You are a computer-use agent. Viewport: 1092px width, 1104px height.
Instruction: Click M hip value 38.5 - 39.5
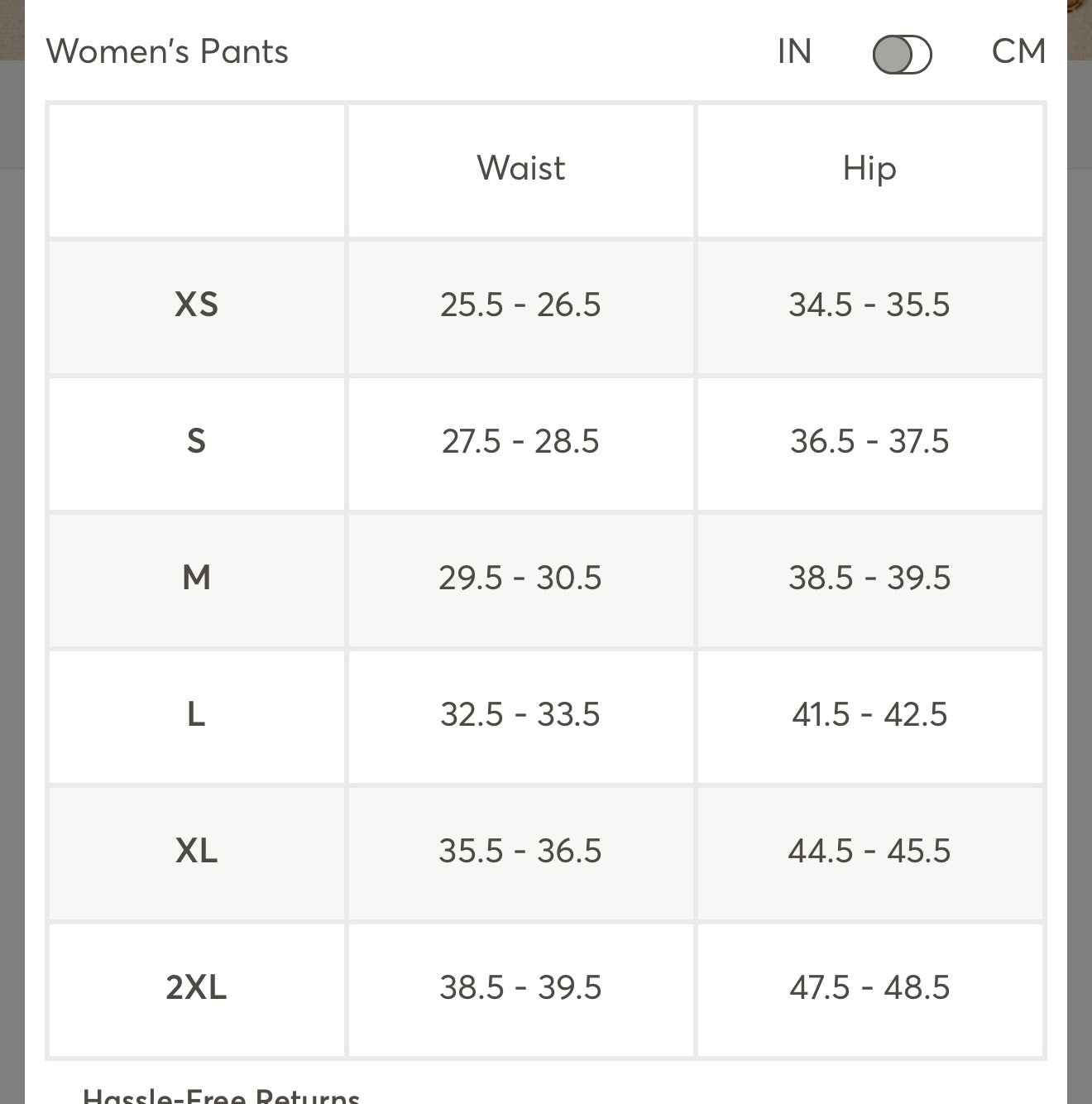(x=869, y=578)
